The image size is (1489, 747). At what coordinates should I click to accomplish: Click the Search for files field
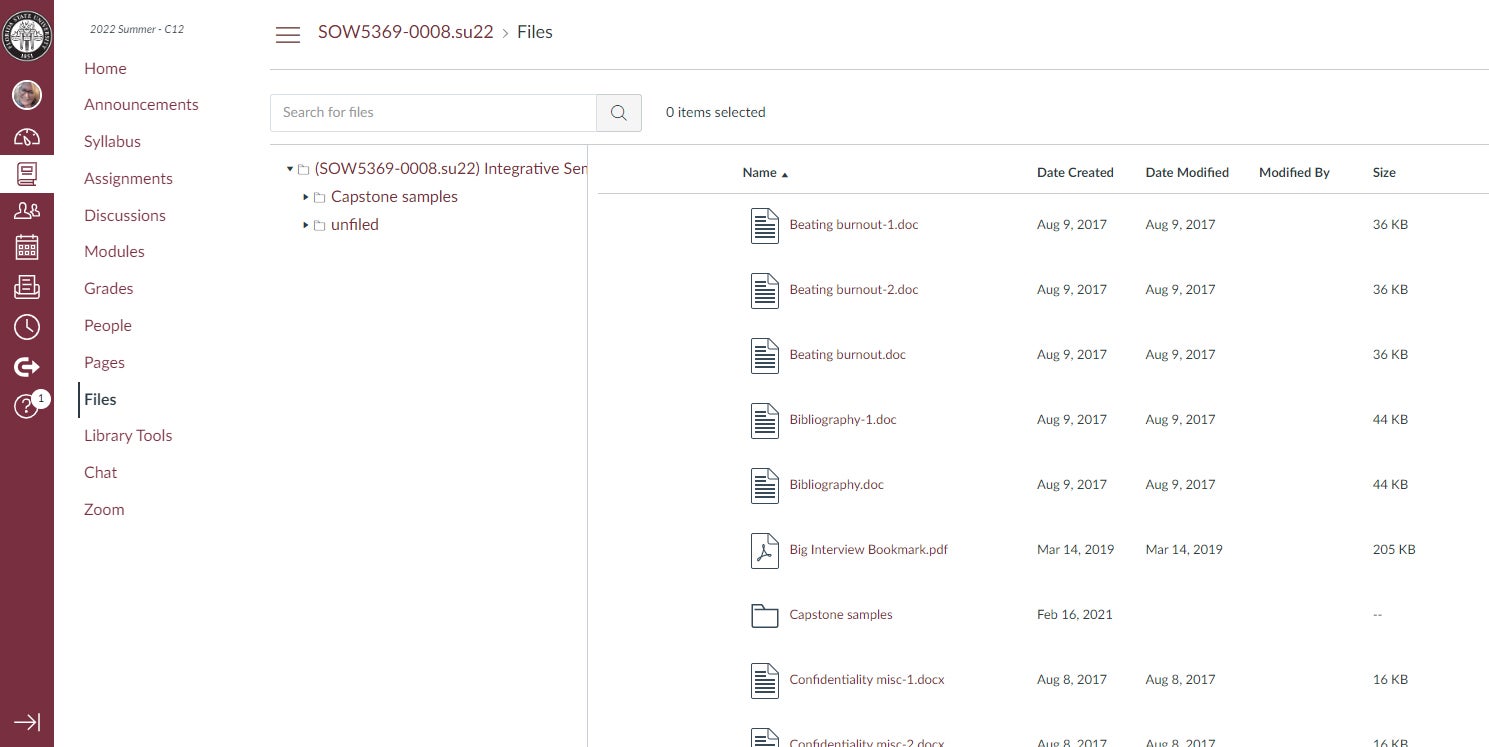(433, 113)
